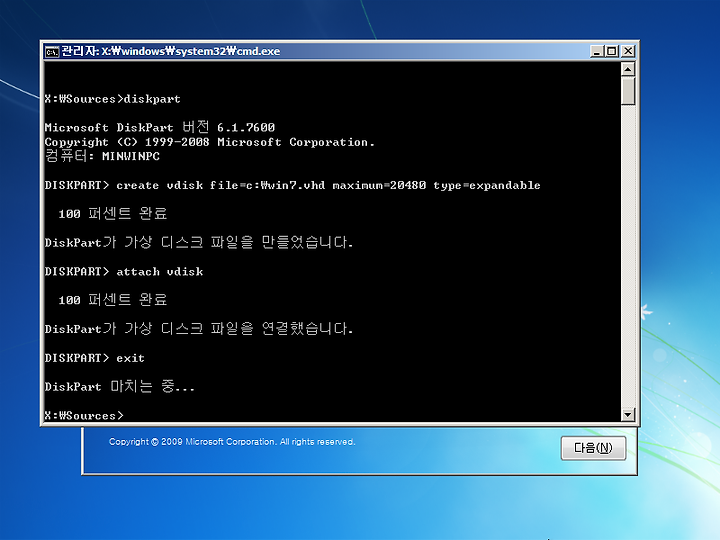Click the second '100 퍼센트 완료' line

coord(112,300)
